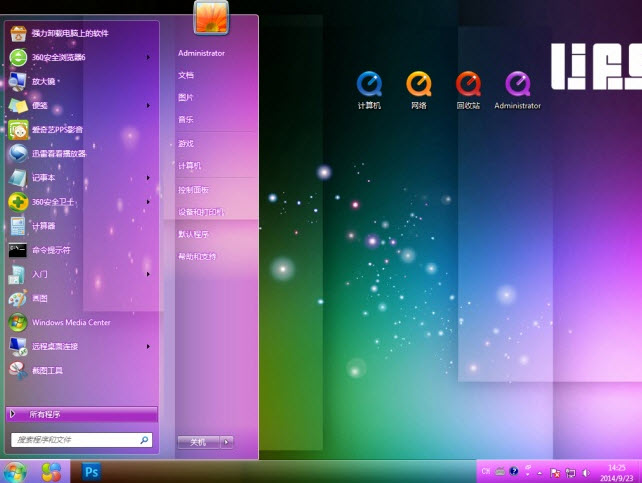Show hidden tray icons arrow
Viewport: 642px width, 483px height.
pos(540,473)
